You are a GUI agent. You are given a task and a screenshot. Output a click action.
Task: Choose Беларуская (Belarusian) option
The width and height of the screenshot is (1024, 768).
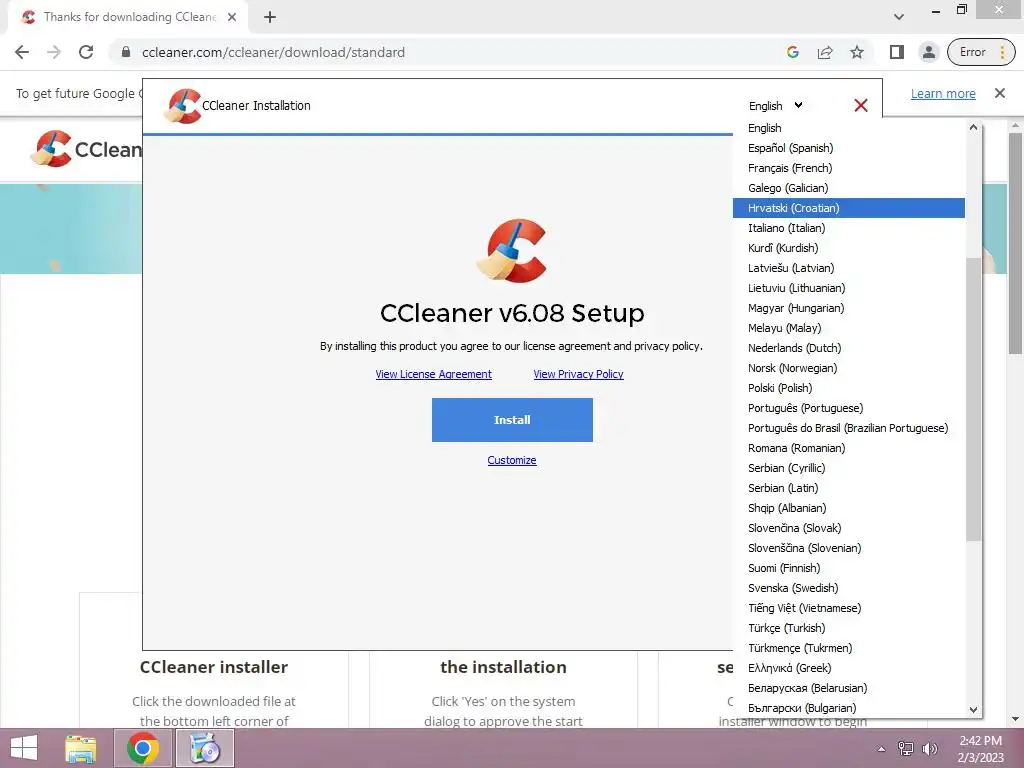[x=848, y=688]
